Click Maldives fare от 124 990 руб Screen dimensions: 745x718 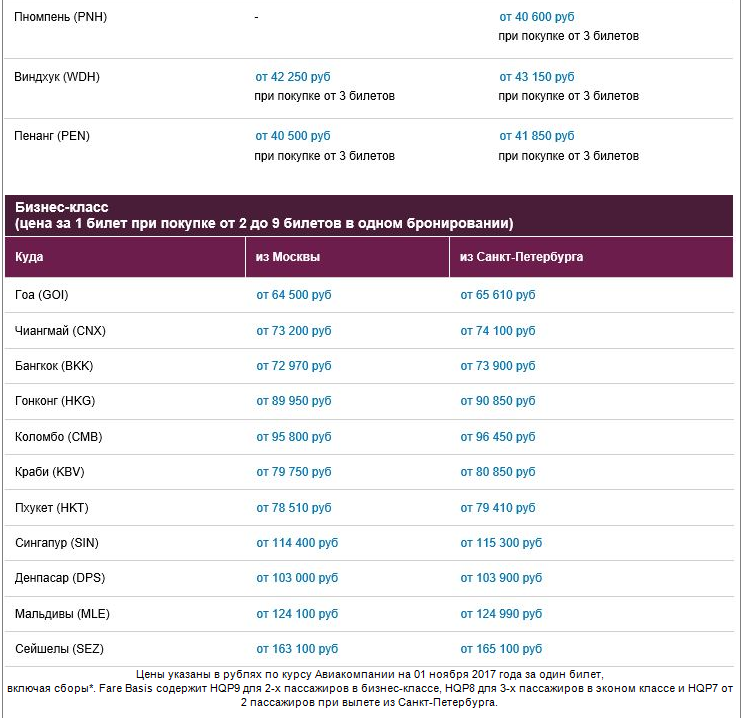point(501,614)
